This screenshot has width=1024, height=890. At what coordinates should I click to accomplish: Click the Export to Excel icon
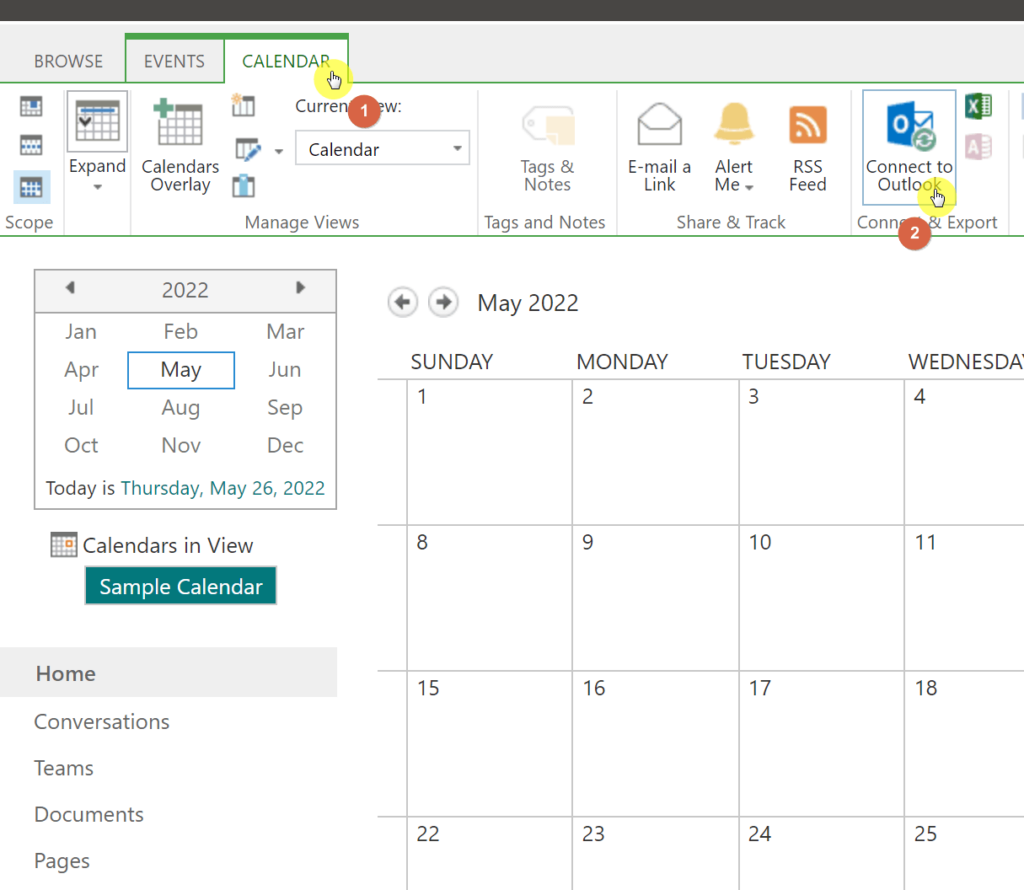coord(978,106)
